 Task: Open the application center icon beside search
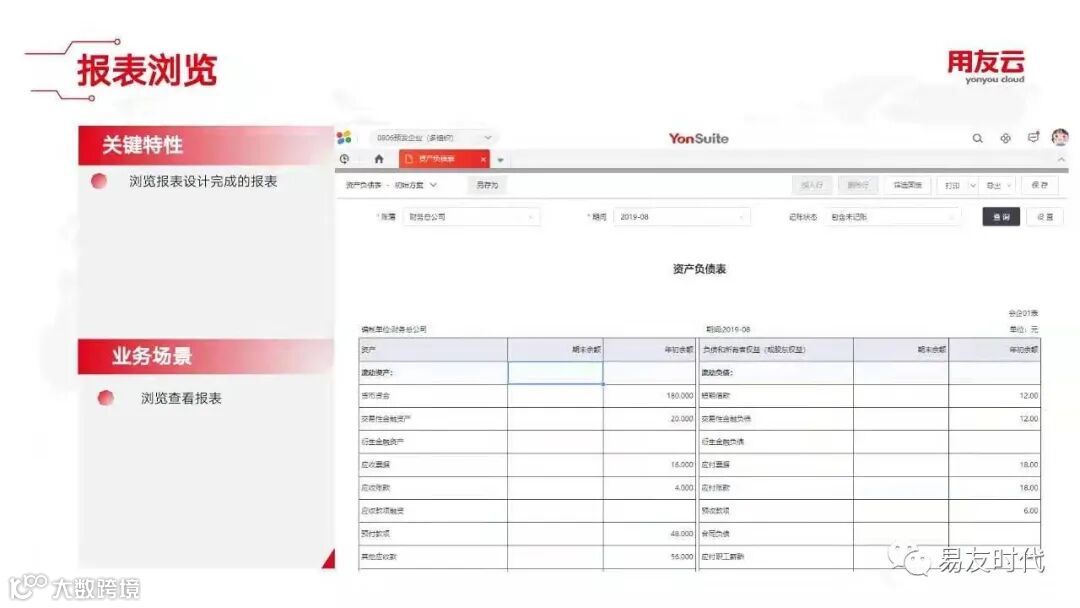tap(1006, 138)
